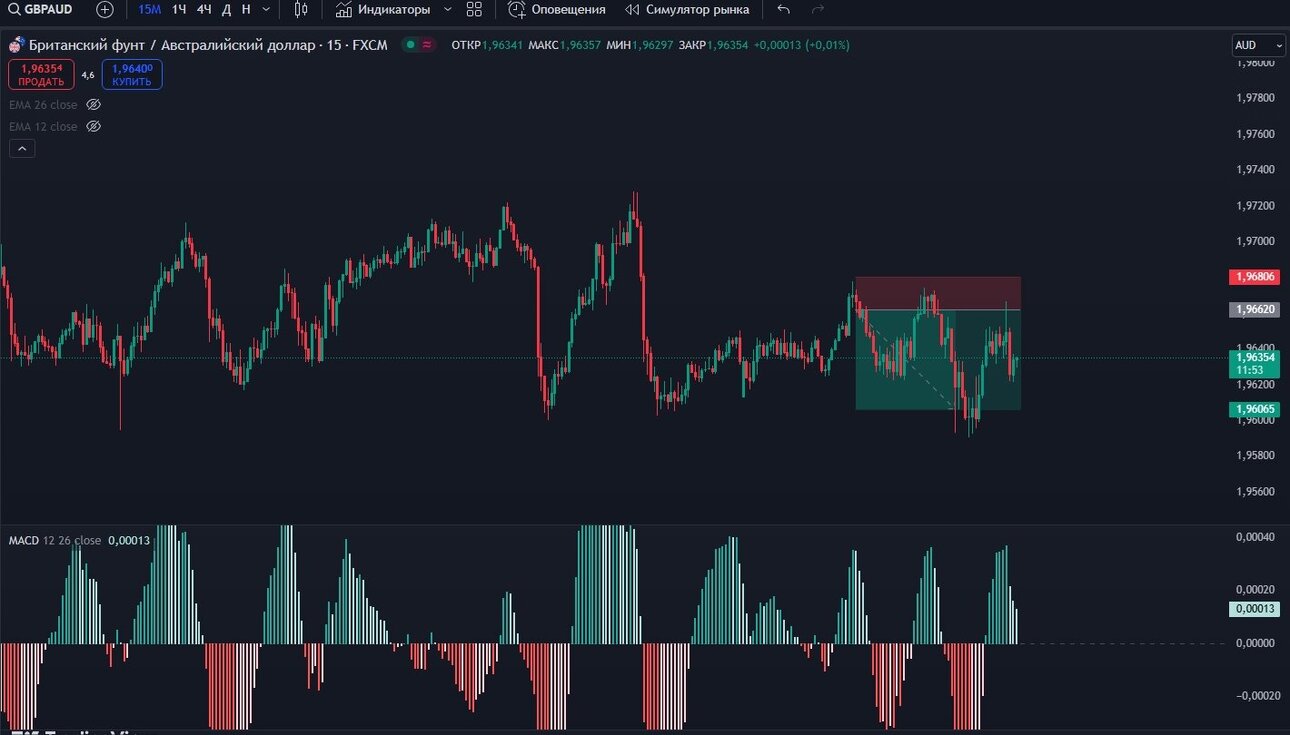The image size is (1290, 735).
Task: Open the indicator templates grid icon
Action: (474, 9)
